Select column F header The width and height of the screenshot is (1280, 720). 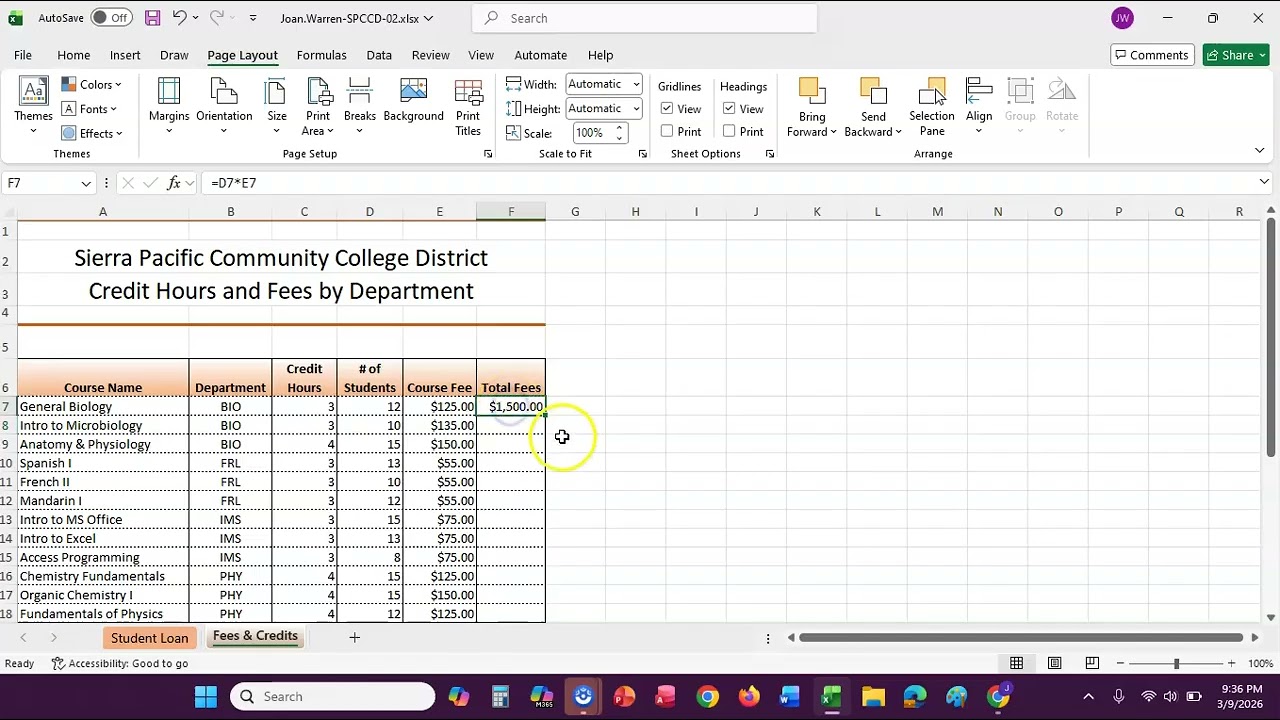511,212
